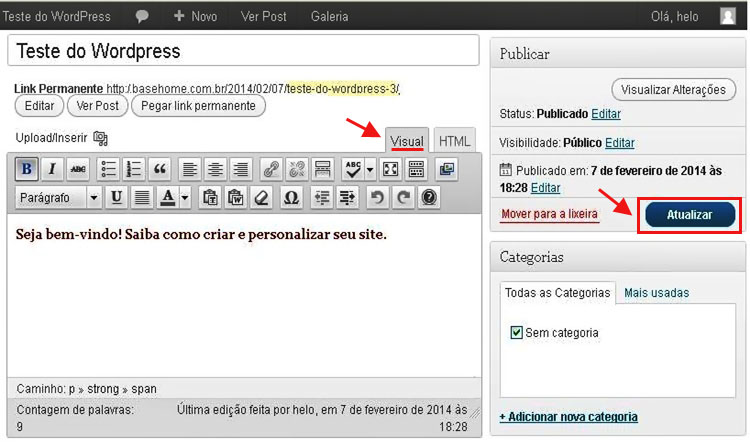Edit Visibilidade via Editar link
Screen dimensions: 750x444
[620, 143]
